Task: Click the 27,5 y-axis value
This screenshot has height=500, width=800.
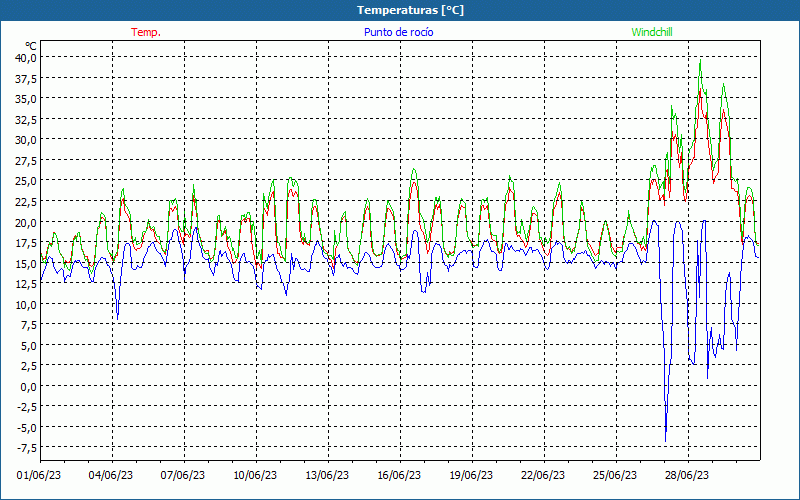Action: 26,161
